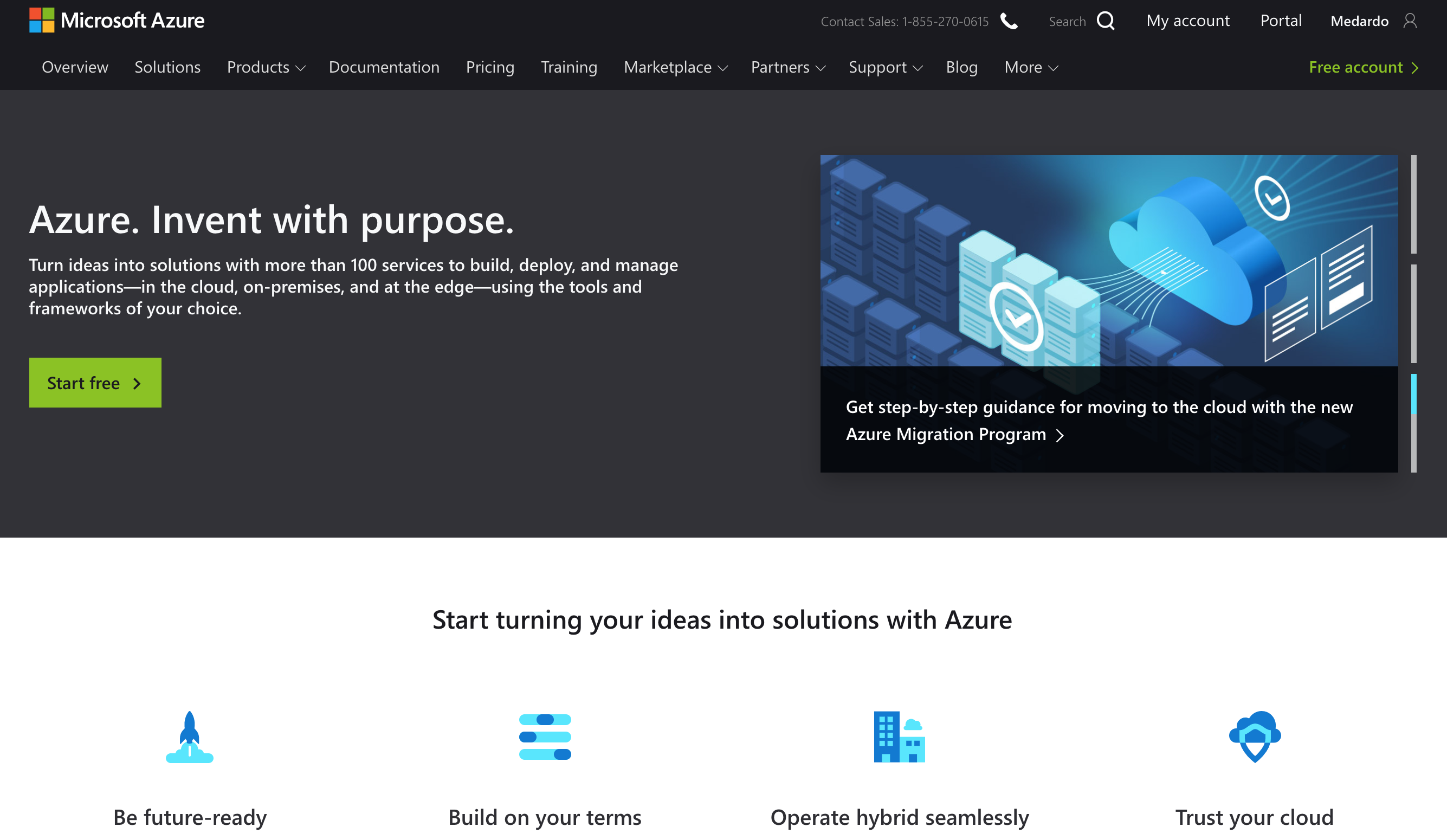Expand the Products dropdown menu
This screenshot has height=840, width=1447.
[266, 67]
